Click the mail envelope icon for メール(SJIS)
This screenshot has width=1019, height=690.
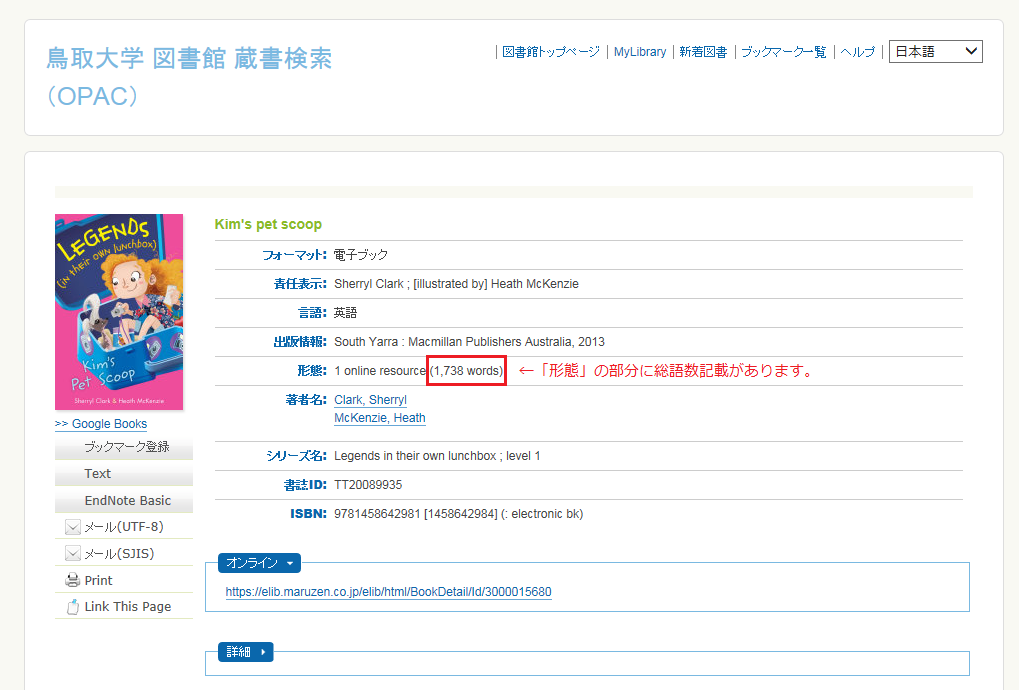[72, 553]
